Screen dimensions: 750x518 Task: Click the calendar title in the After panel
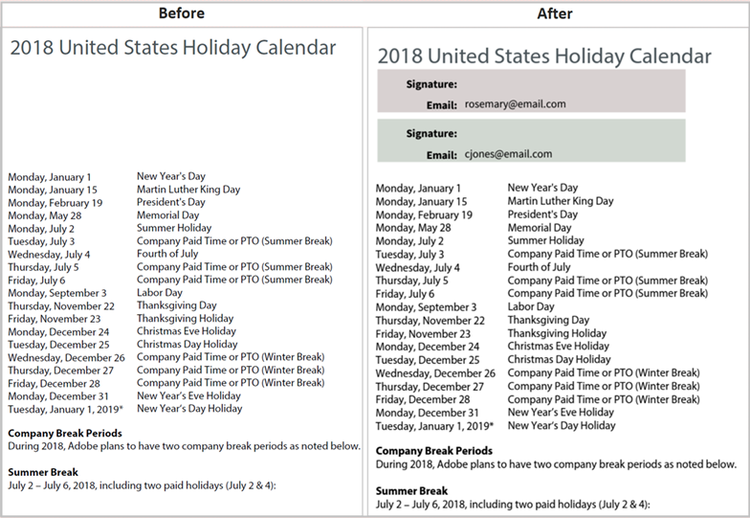tap(544, 56)
